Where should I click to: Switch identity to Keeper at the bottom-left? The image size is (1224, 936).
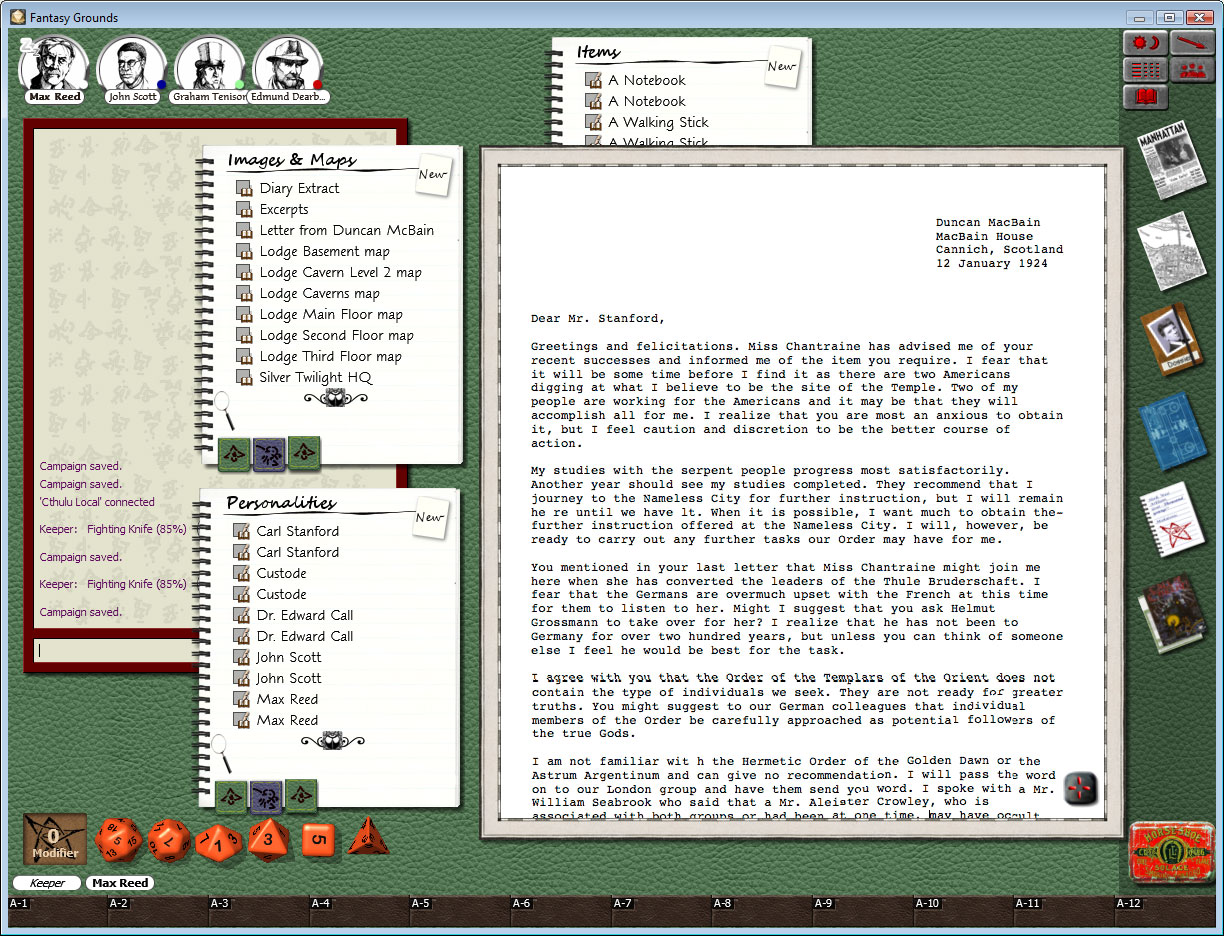pos(46,883)
